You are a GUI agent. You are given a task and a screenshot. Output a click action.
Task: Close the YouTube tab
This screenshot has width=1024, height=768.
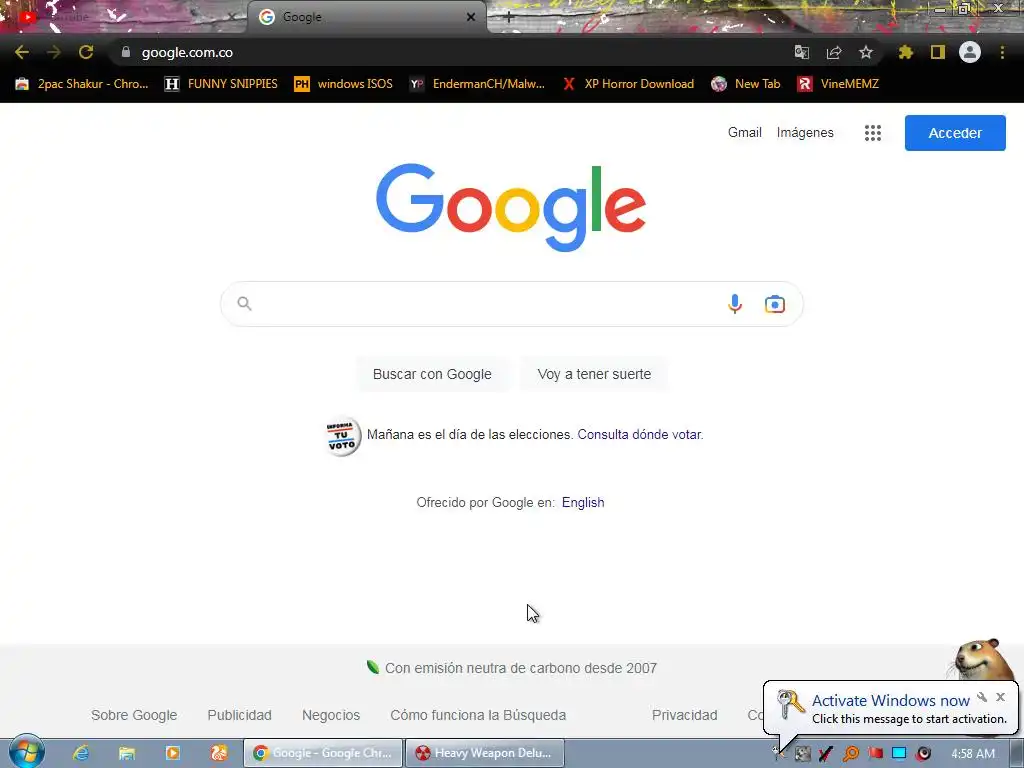231,17
